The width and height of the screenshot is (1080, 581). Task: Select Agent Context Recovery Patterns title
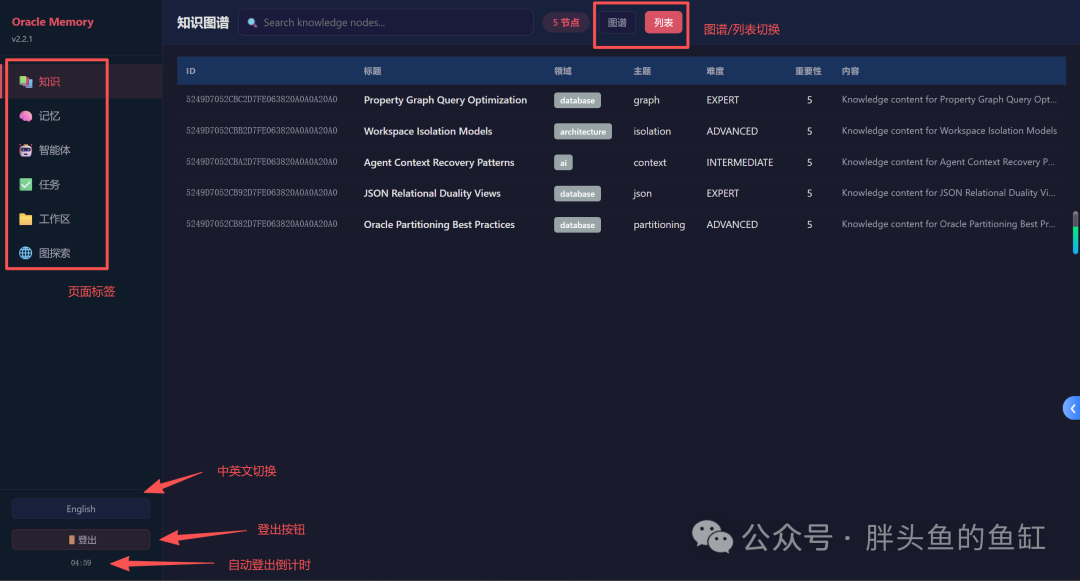pyautogui.click(x=439, y=162)
